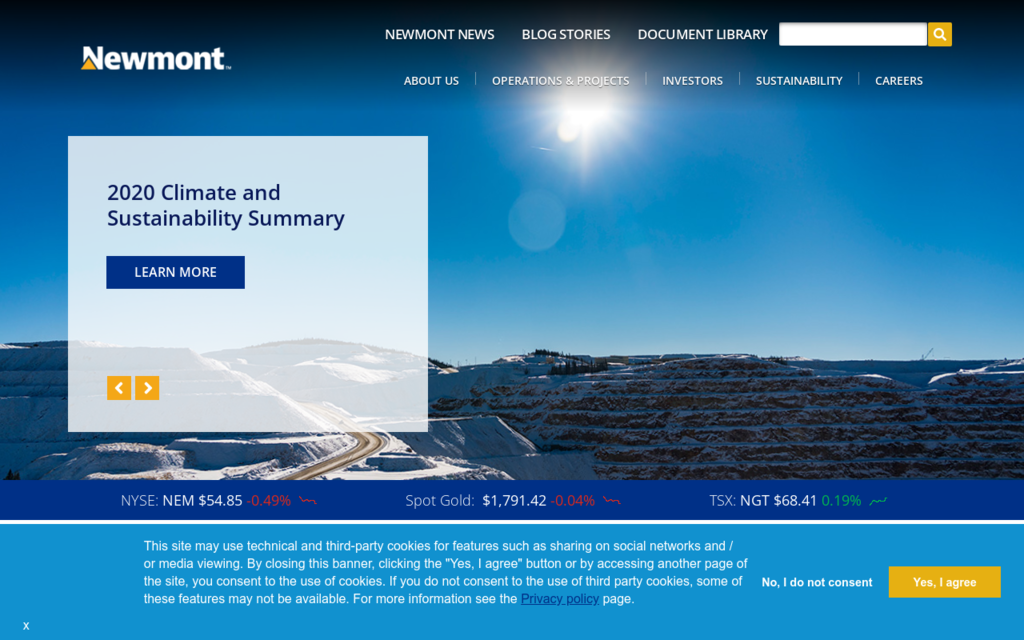Go to previous carousel slide

pyautogui.click(x=119, y=388)
